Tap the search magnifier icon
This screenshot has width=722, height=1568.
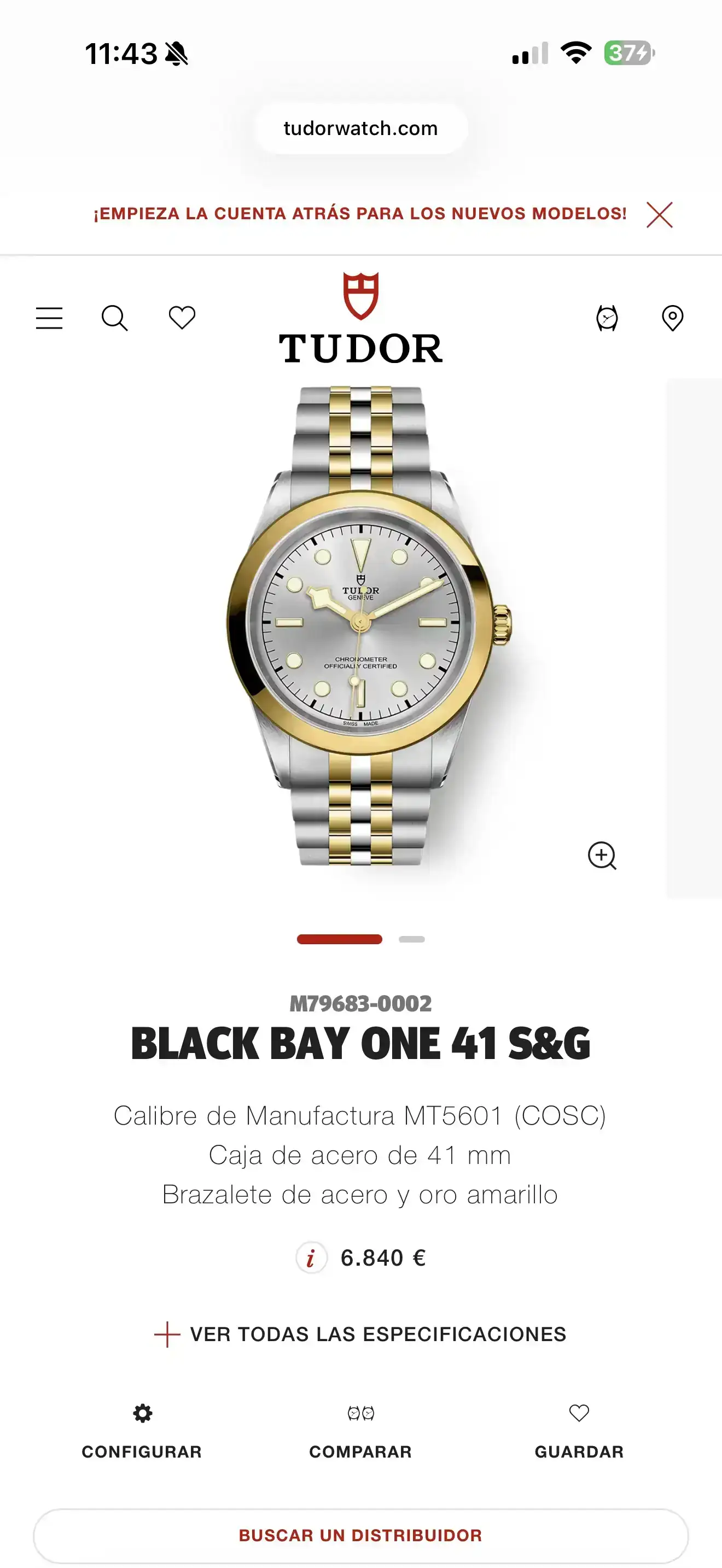tap(114, 318)
